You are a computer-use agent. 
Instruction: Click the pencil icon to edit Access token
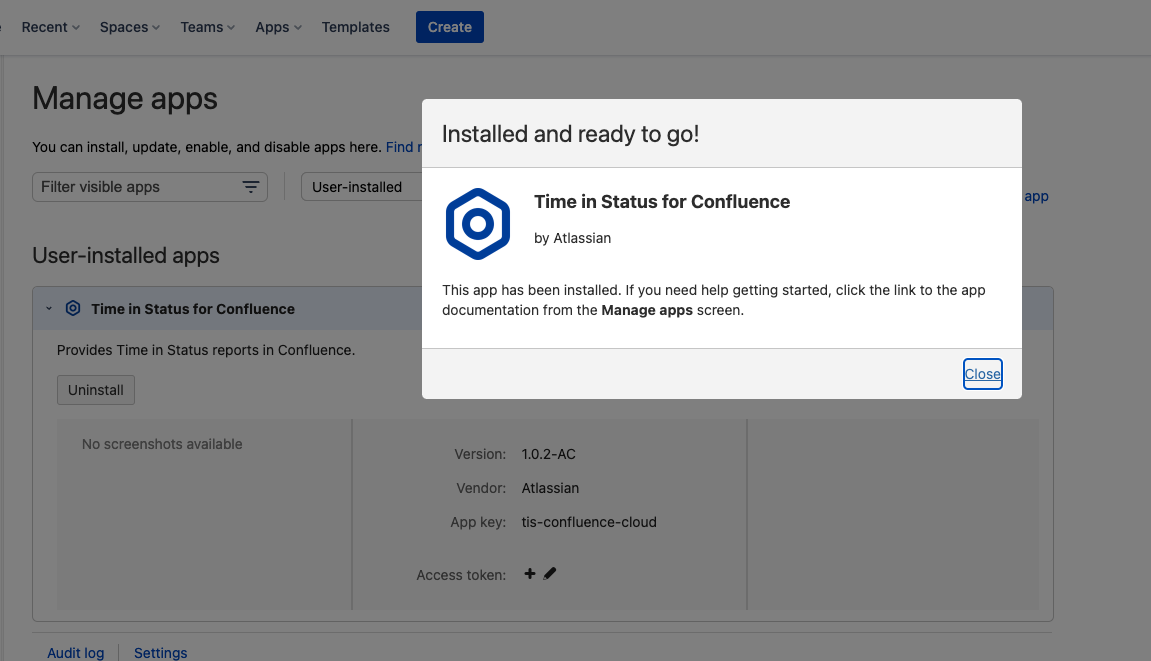pos(550,574)
